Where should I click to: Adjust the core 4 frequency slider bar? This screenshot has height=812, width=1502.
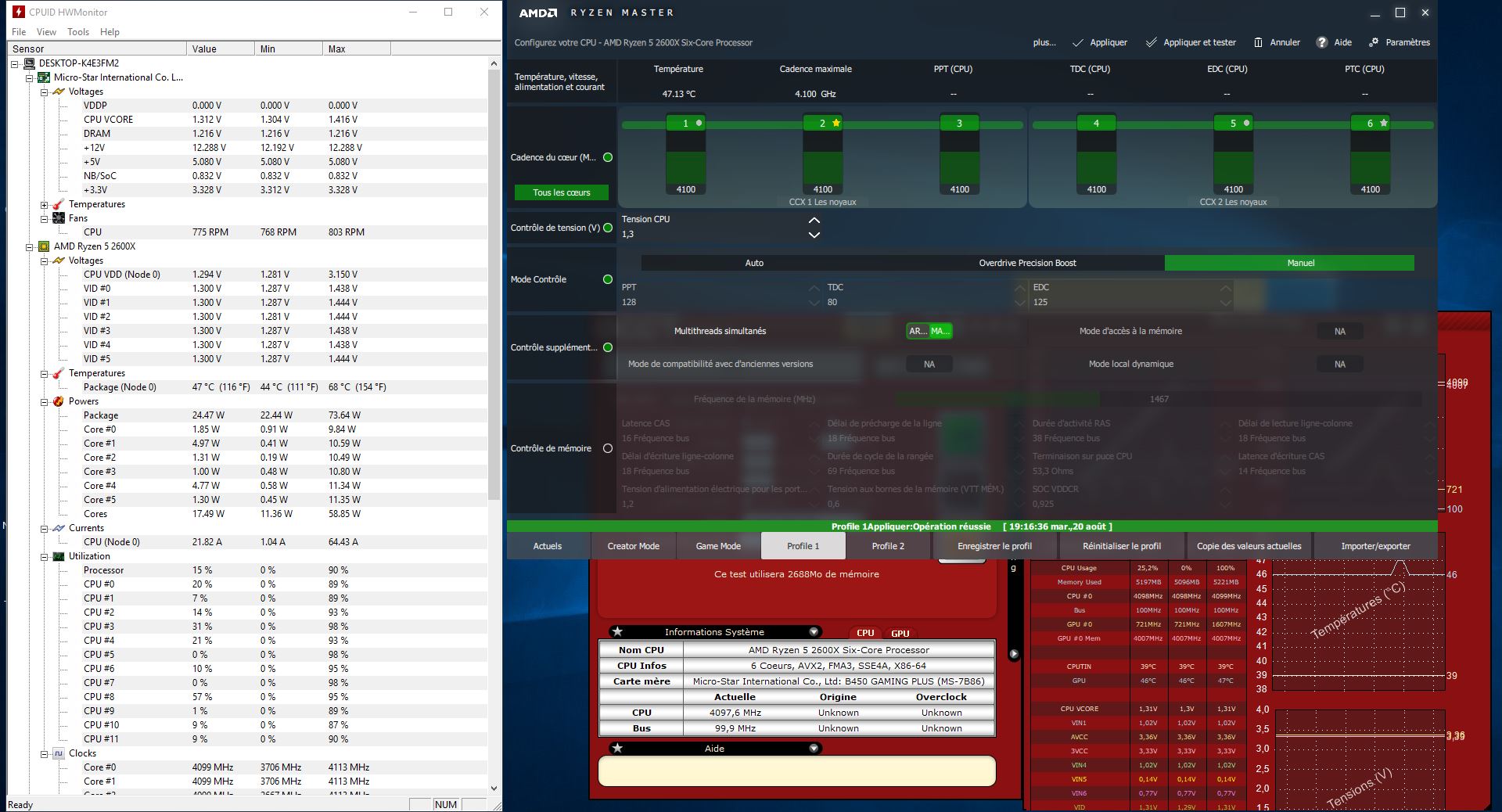1096,156
